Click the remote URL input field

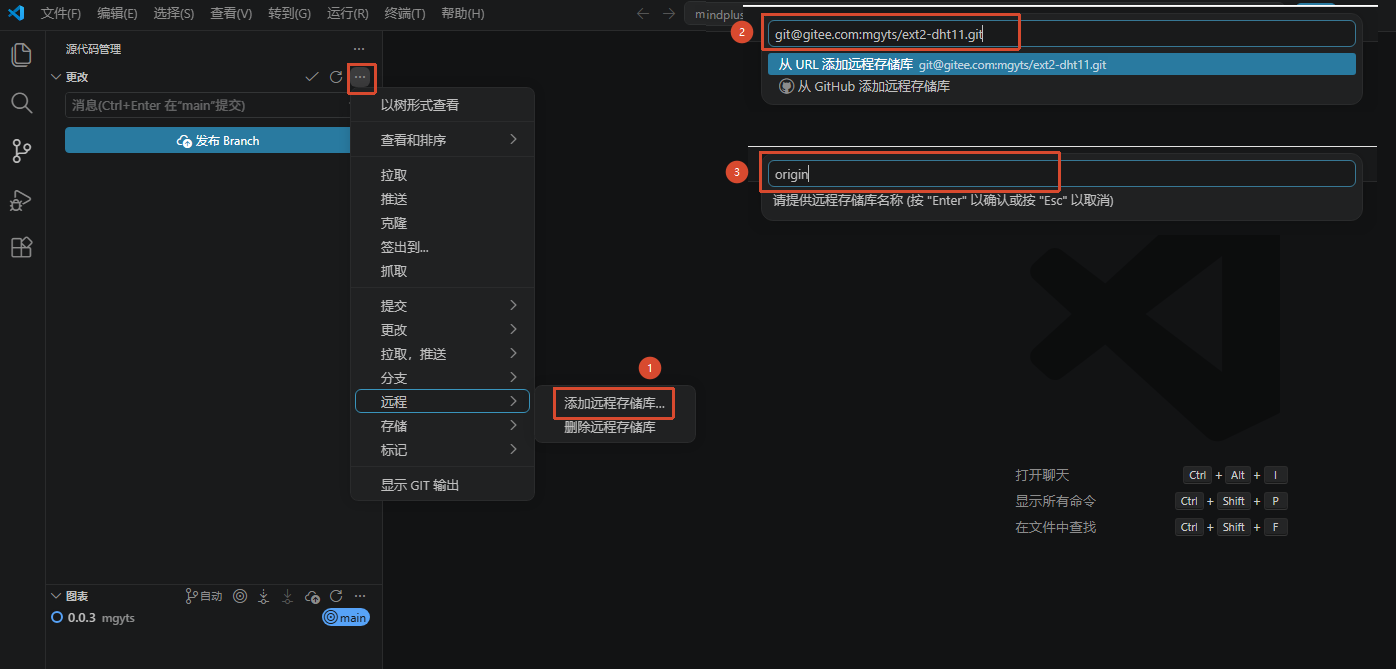click(x=1061, y=33)
